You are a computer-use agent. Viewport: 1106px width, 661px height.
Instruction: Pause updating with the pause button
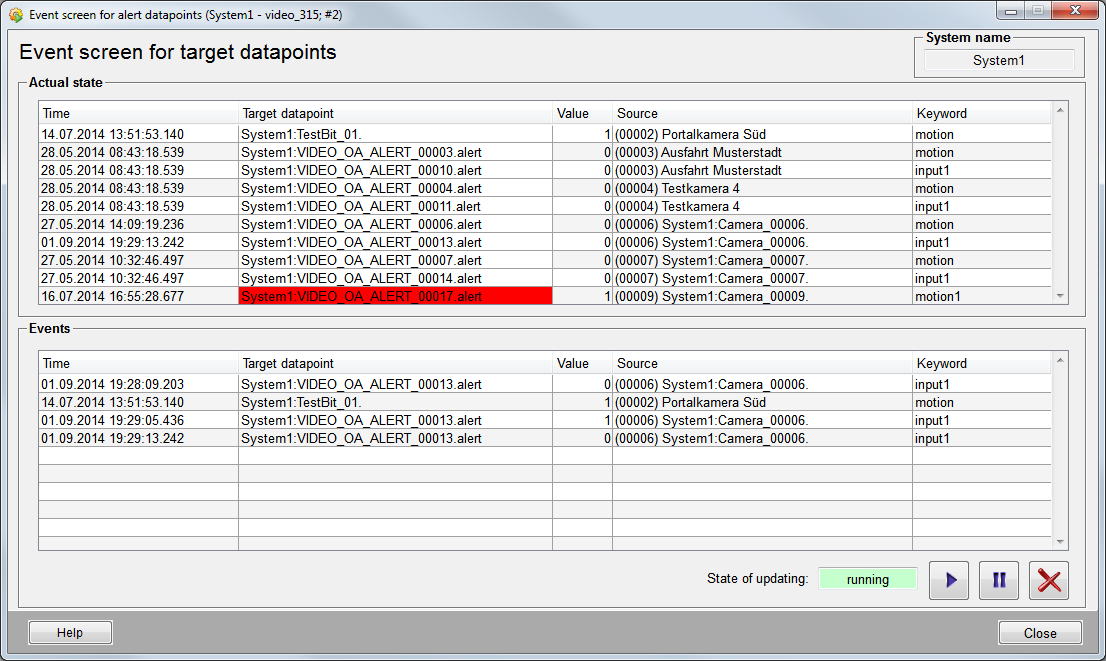(x=999, y=580)
